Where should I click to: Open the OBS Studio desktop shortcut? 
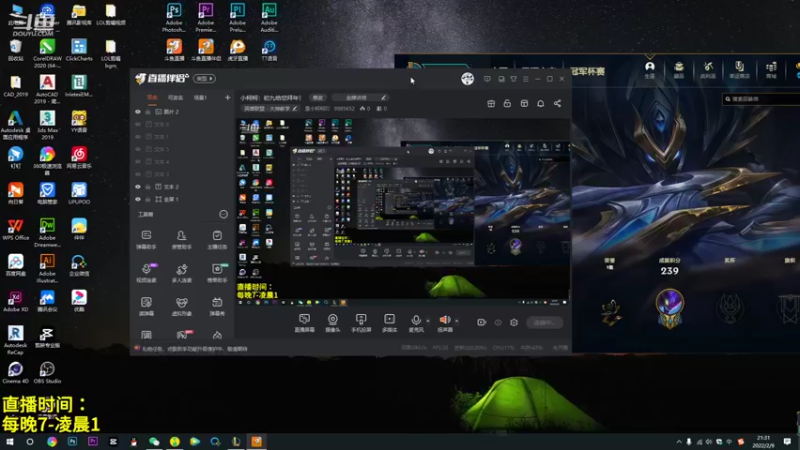pyautogui.click(x=47, y=372)
